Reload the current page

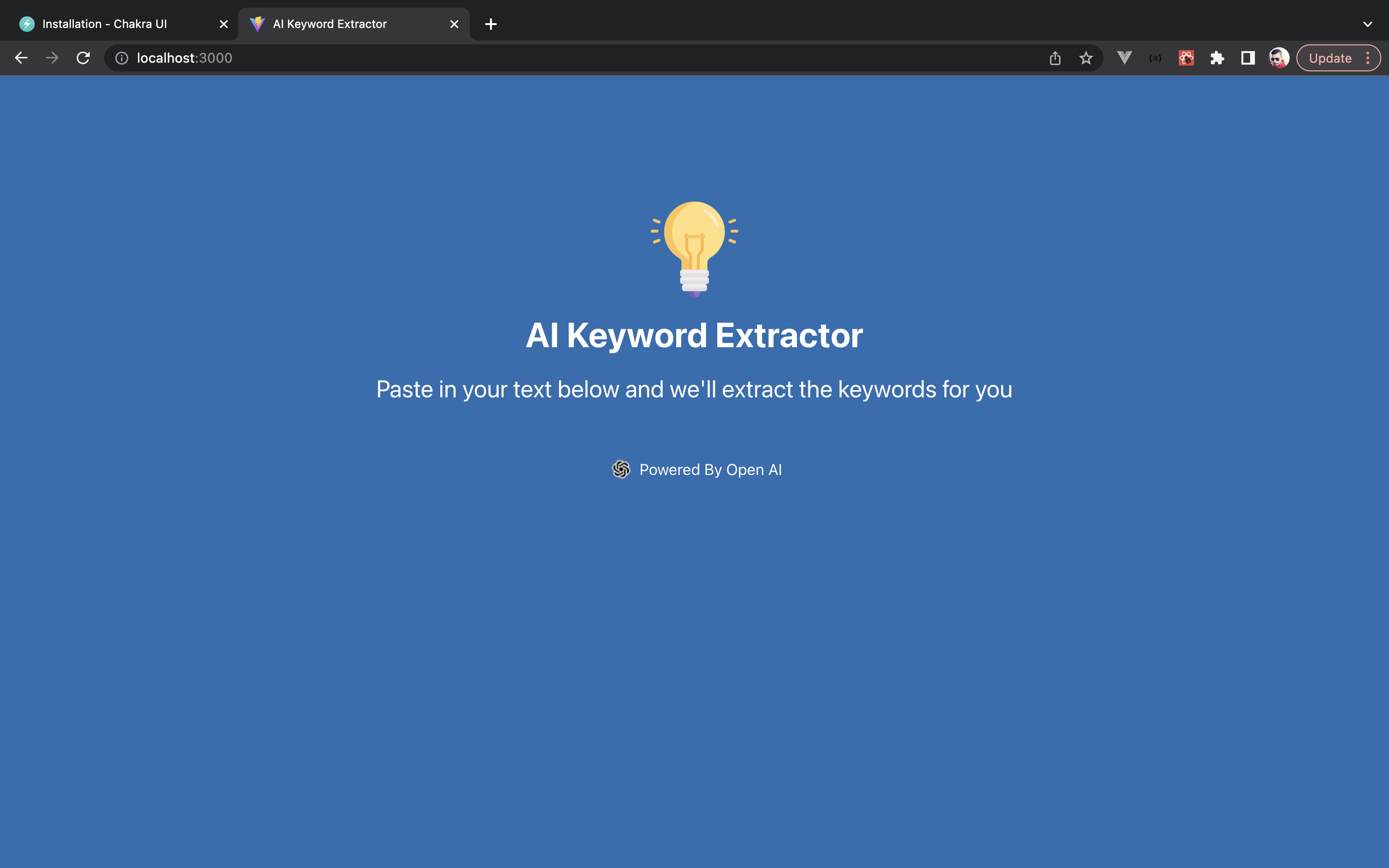[82, 57]
